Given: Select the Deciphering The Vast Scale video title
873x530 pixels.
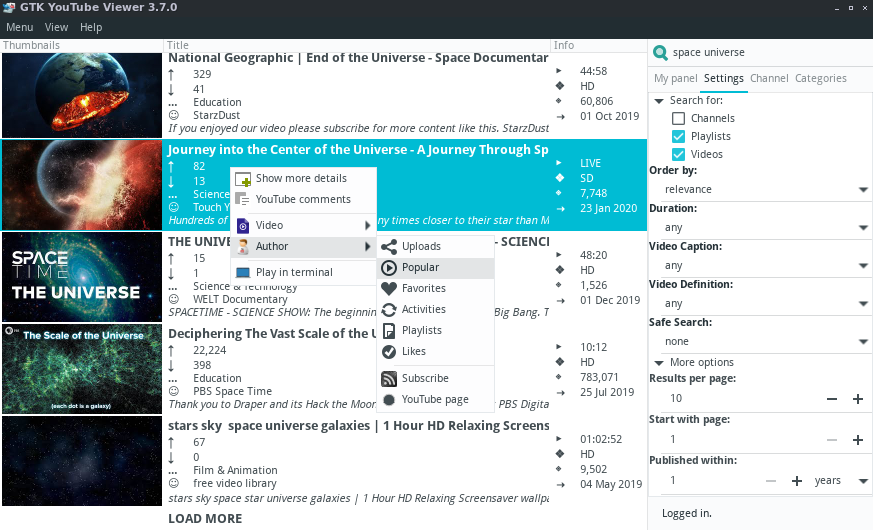Looking at the screenshot, I should coord(272,334).
